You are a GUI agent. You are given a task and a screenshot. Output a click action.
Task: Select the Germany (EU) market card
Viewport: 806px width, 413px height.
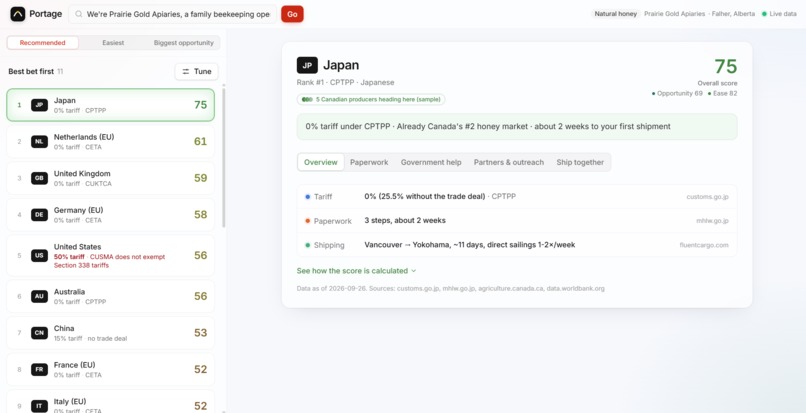tap(111, 214)
